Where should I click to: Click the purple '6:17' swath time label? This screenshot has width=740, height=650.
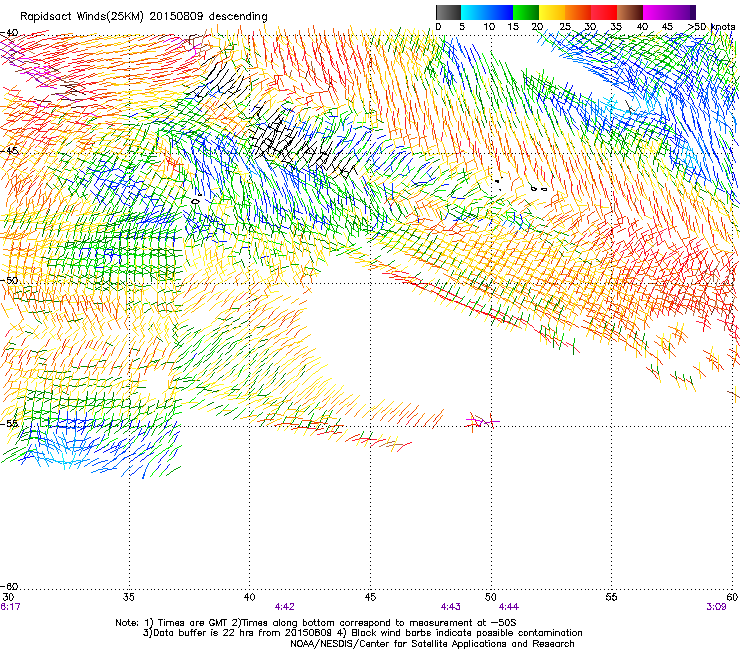(10, 607)
